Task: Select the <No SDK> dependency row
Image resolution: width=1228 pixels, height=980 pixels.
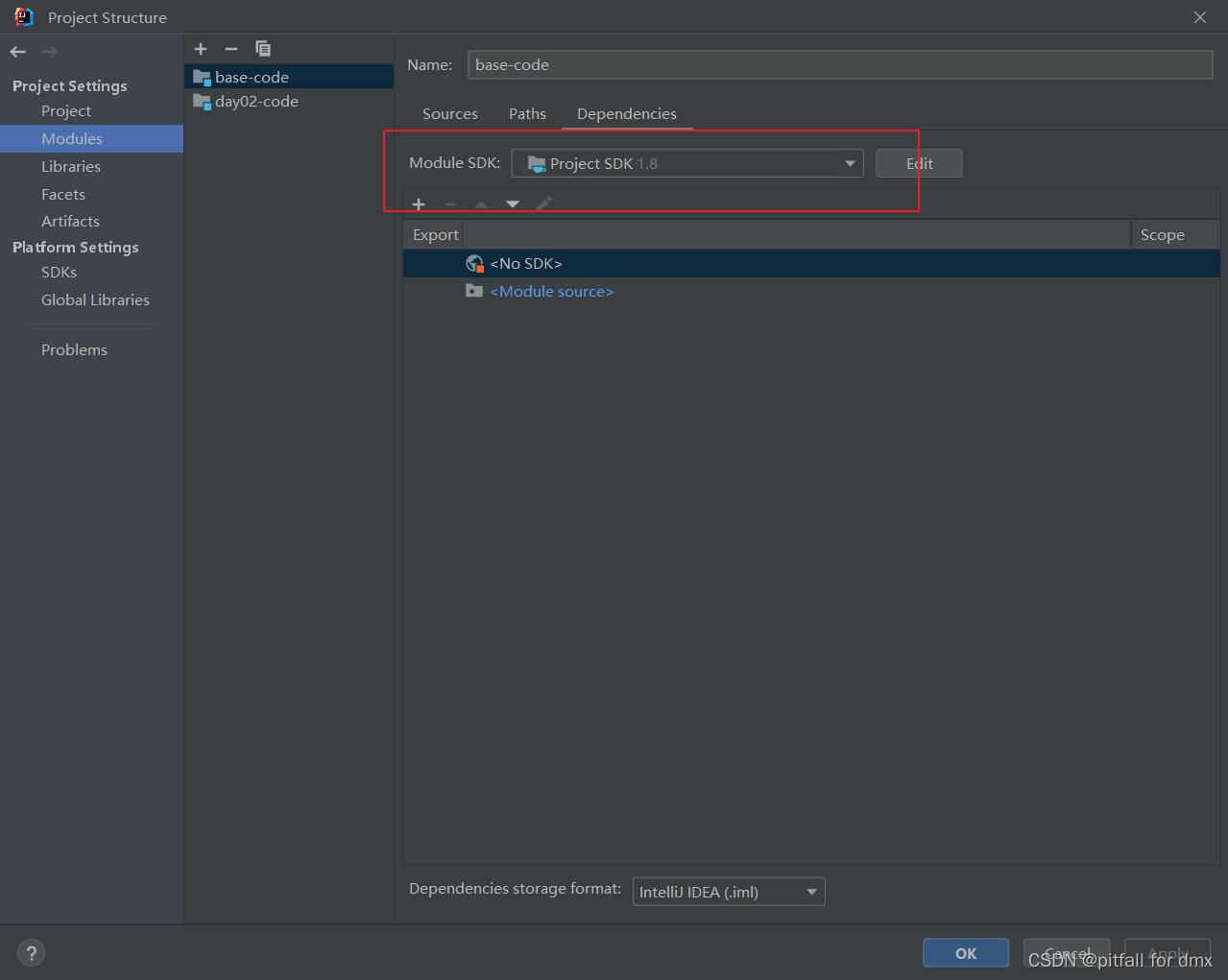Action: tap(811, 263)
